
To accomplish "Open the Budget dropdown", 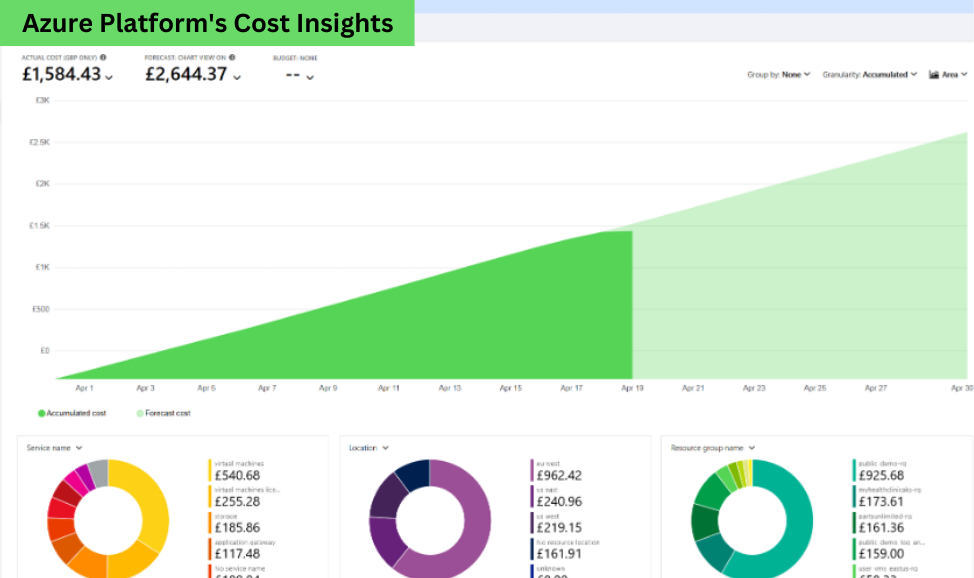I will (x=309, y=77).
